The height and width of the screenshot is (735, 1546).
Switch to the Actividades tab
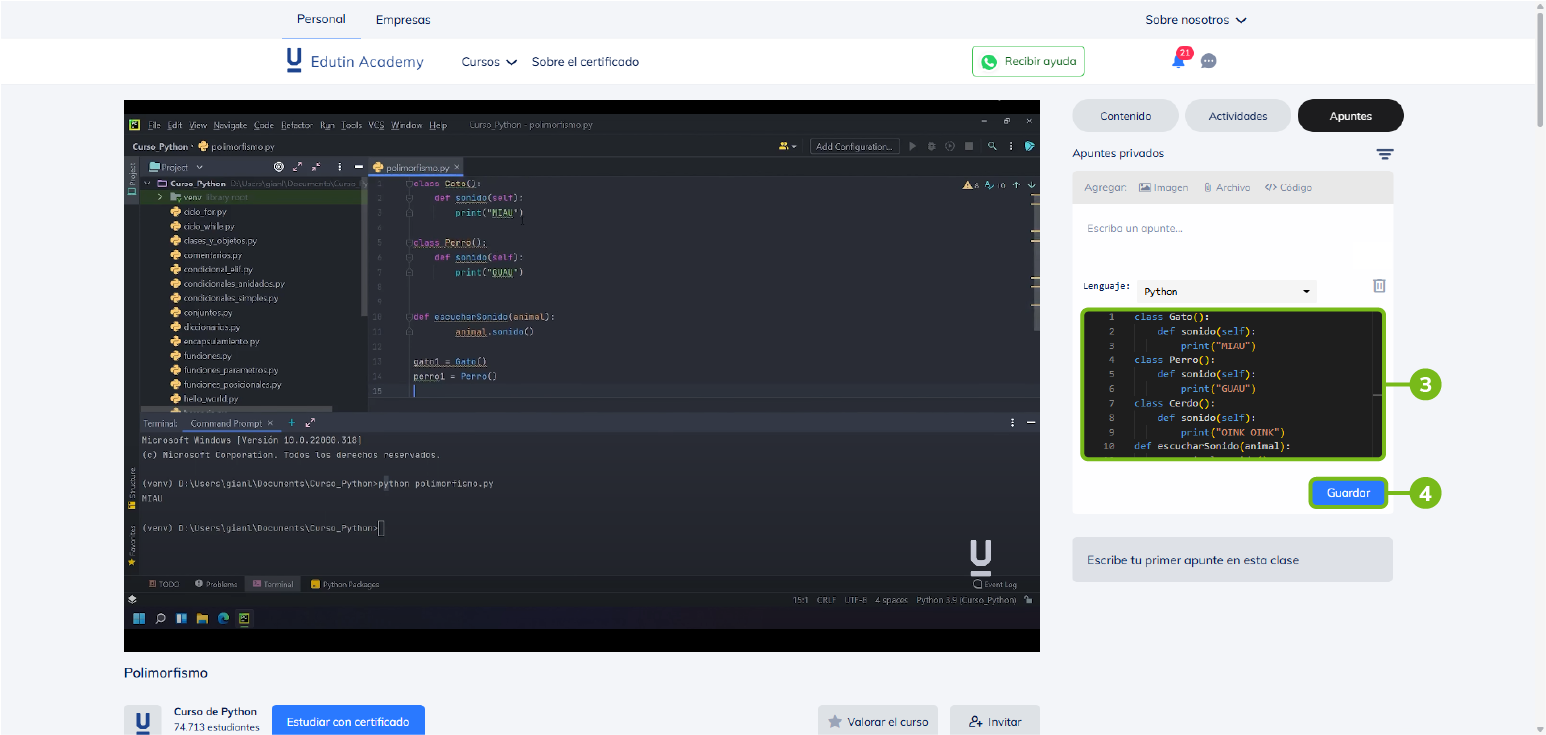pyautogui.click(x=1237, y=116)
